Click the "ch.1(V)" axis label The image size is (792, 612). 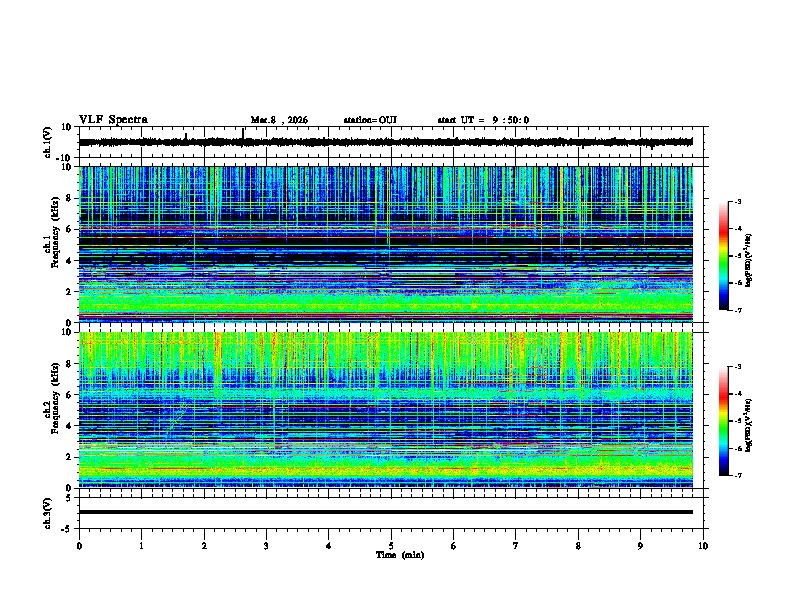[x=47, y=142]
